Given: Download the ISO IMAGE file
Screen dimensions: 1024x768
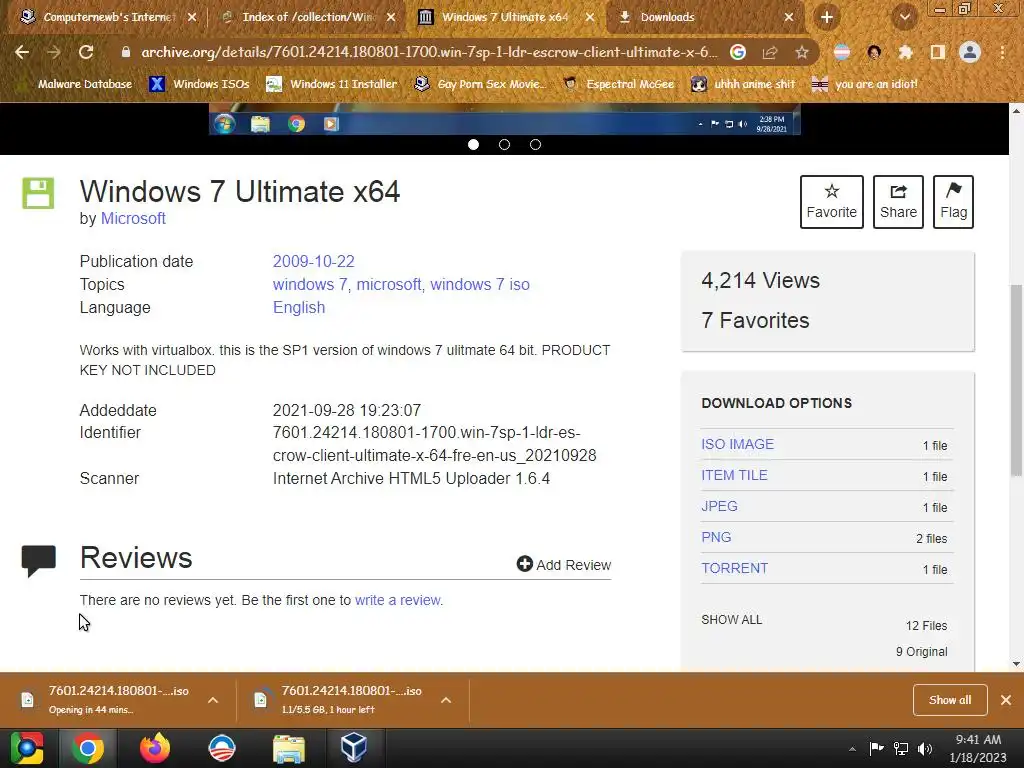Looking at the screenshot, I should coord(737,444).
